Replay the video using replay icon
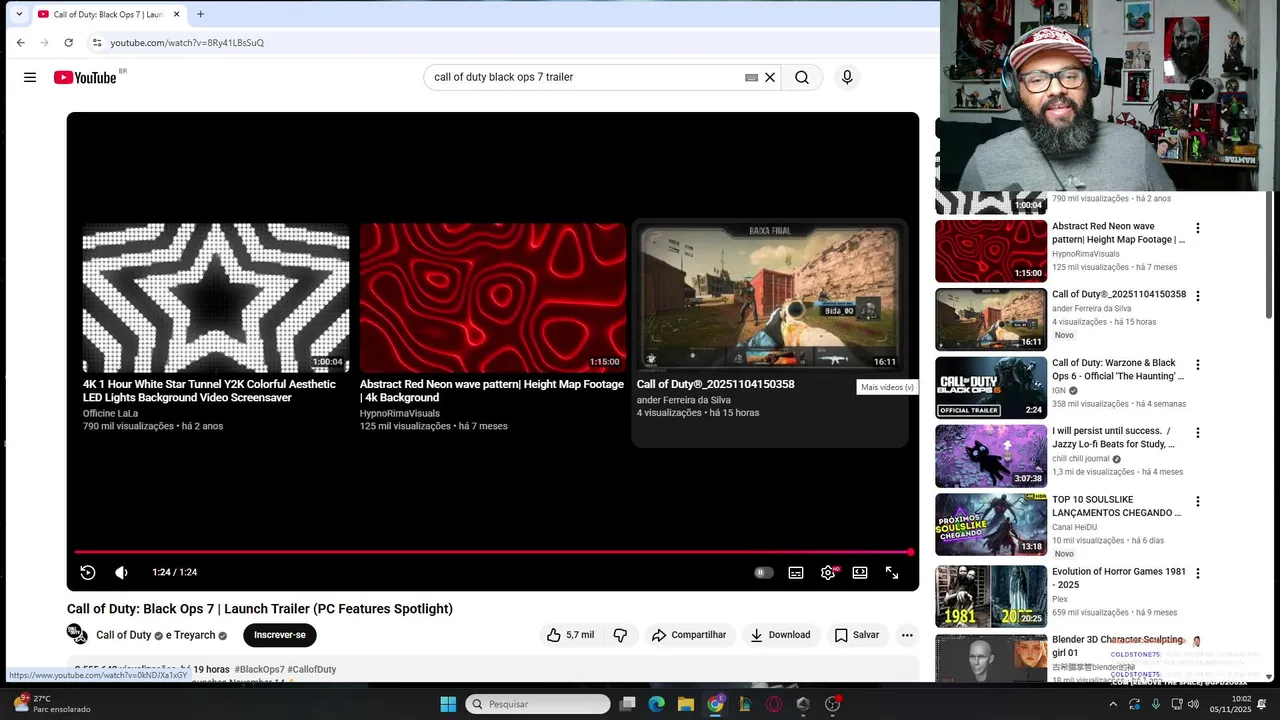Image resolution: width=1280 pixels, height=720 pixels. click(x=88, y=572)
